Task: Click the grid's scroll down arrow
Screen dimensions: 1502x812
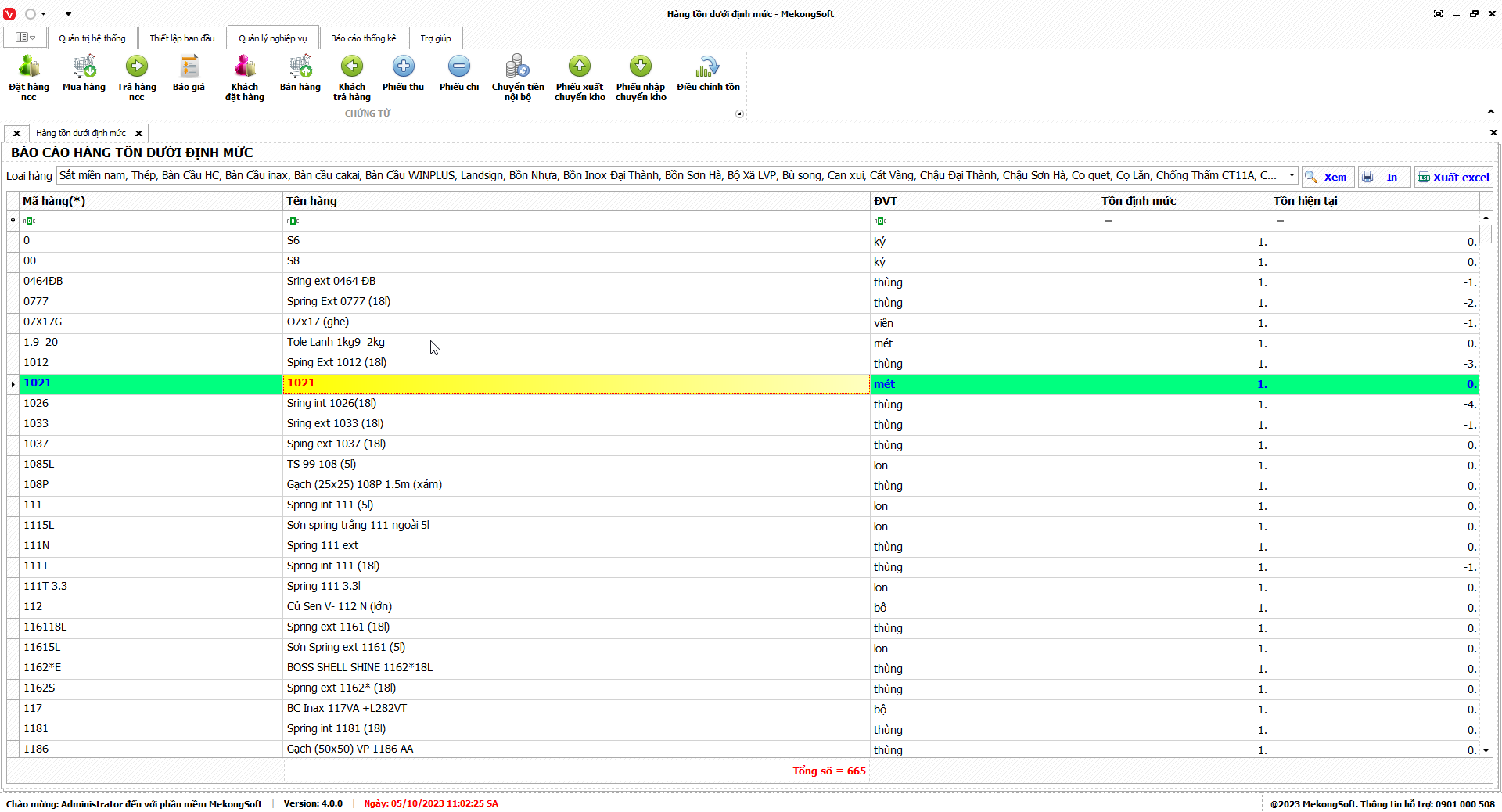Action: [x=1486, y=750]
